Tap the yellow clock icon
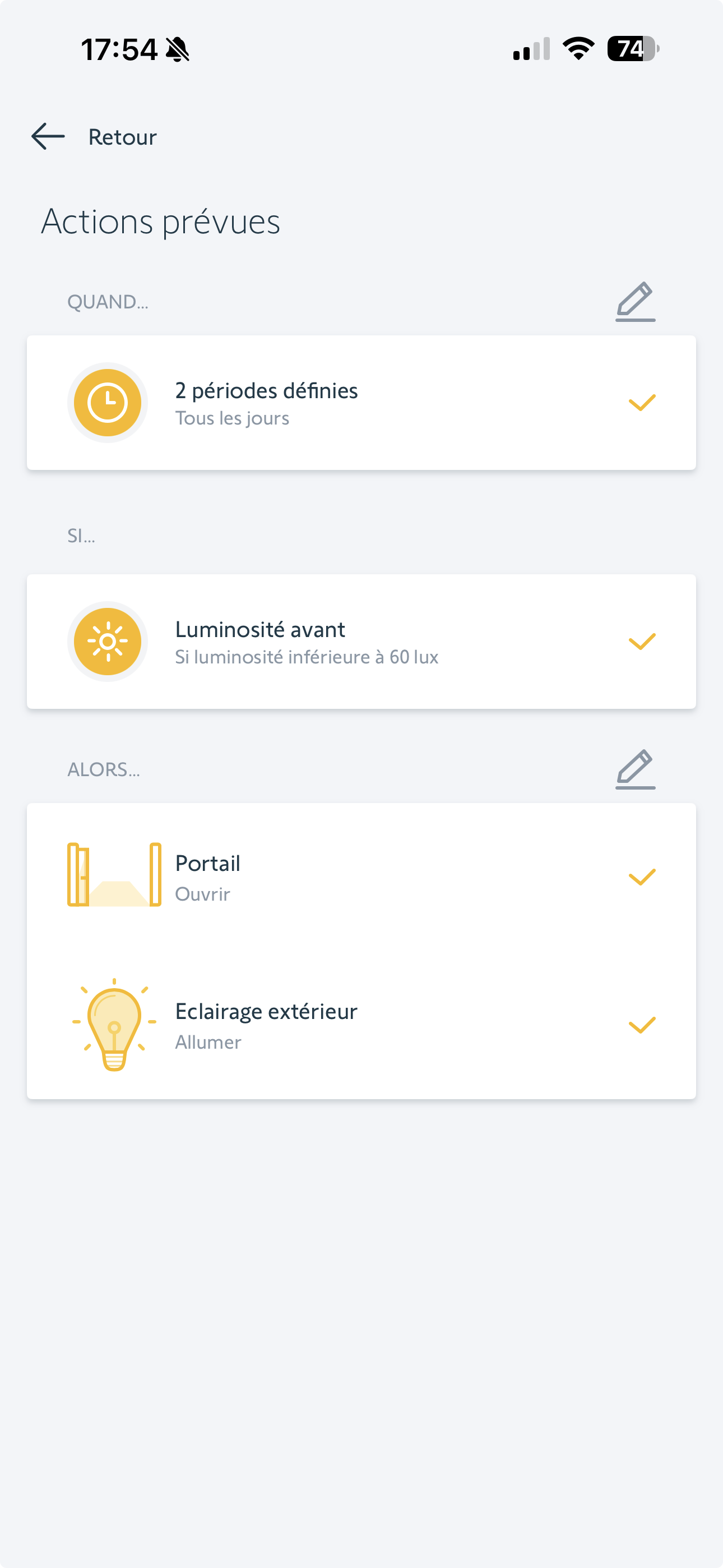This screenshot has width=723, height=1568. tap(108, 402)
